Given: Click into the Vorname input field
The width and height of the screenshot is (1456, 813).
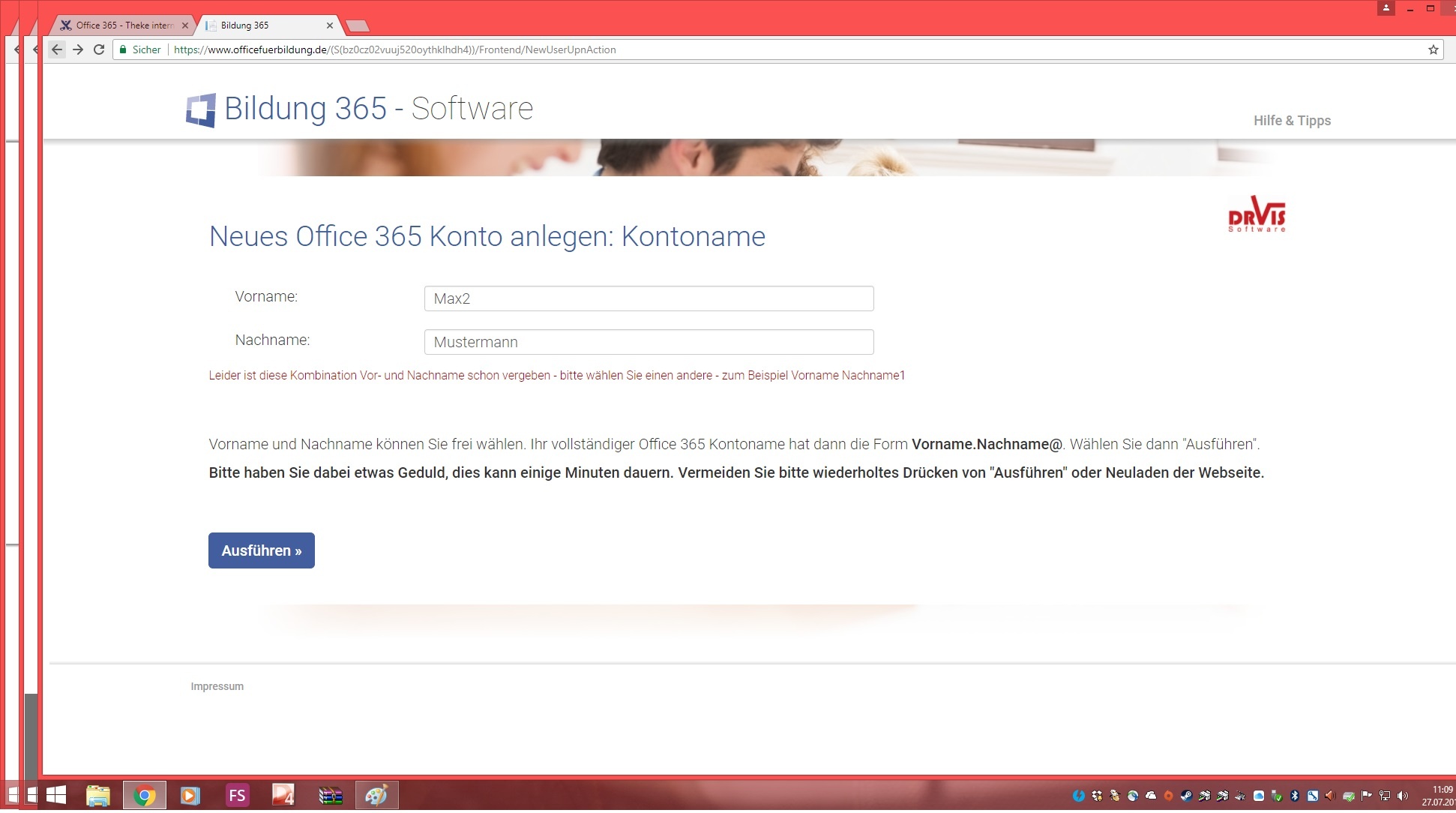Looking at the screenshot, I should pyautogui.click(x=649, y=298).
